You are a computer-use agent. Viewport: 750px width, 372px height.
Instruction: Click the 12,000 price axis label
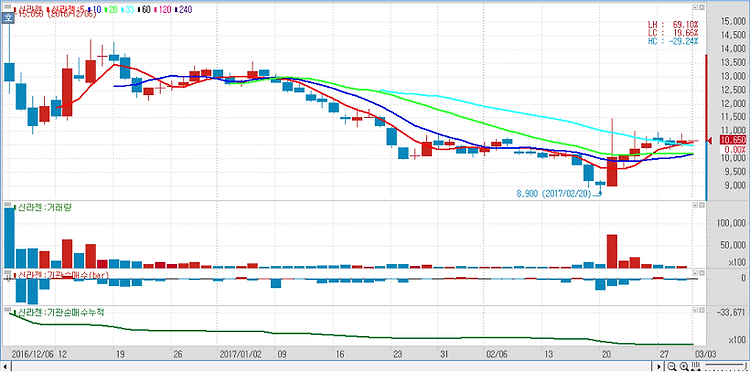733,103
